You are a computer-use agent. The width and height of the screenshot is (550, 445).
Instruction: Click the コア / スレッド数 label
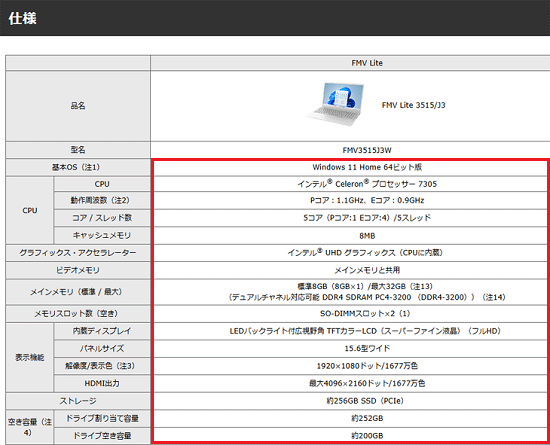[x=102, y=218]
